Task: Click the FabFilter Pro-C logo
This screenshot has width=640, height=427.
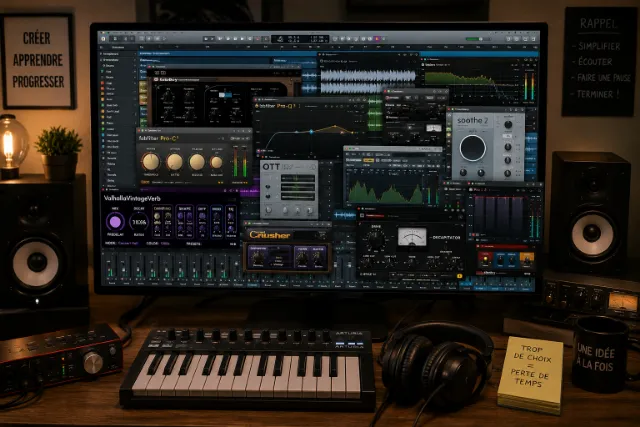Action: click(158, 138)
